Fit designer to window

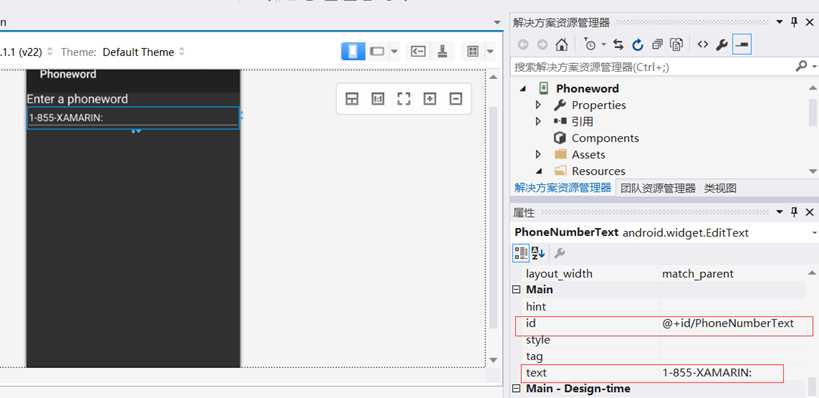pos(404,99)
